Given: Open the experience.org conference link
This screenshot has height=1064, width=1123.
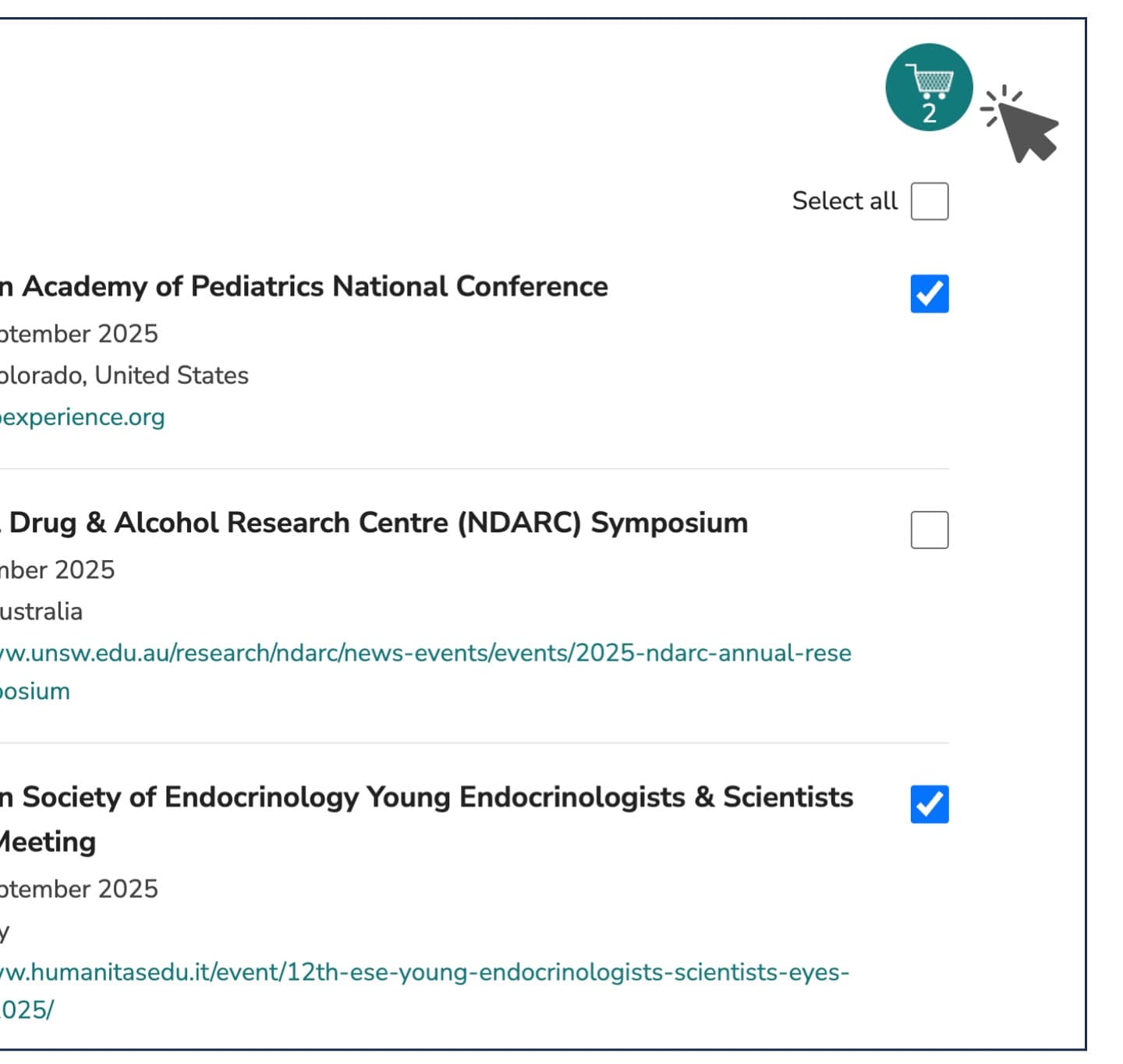Looking at the screenshot, I should [83, 417].
